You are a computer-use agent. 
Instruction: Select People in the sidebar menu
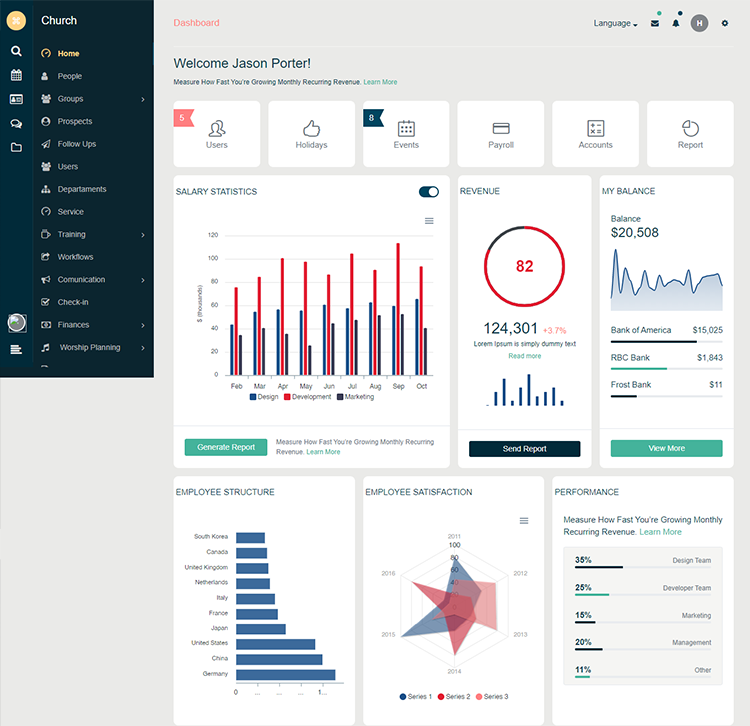point(69,76)
